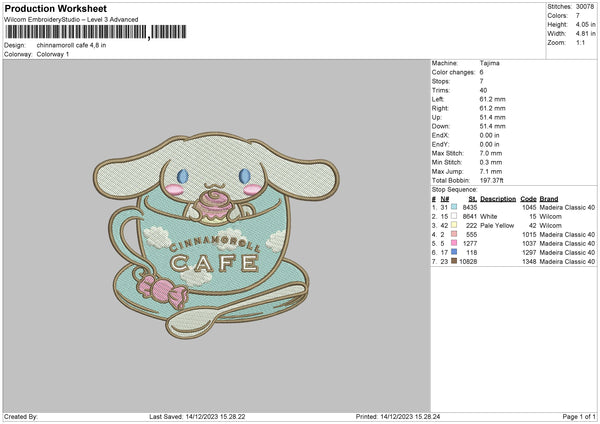The height and width of the screenshot is (424, 600).
Task: Click the 'White' description in stop 2
Action: coord(489,216)
